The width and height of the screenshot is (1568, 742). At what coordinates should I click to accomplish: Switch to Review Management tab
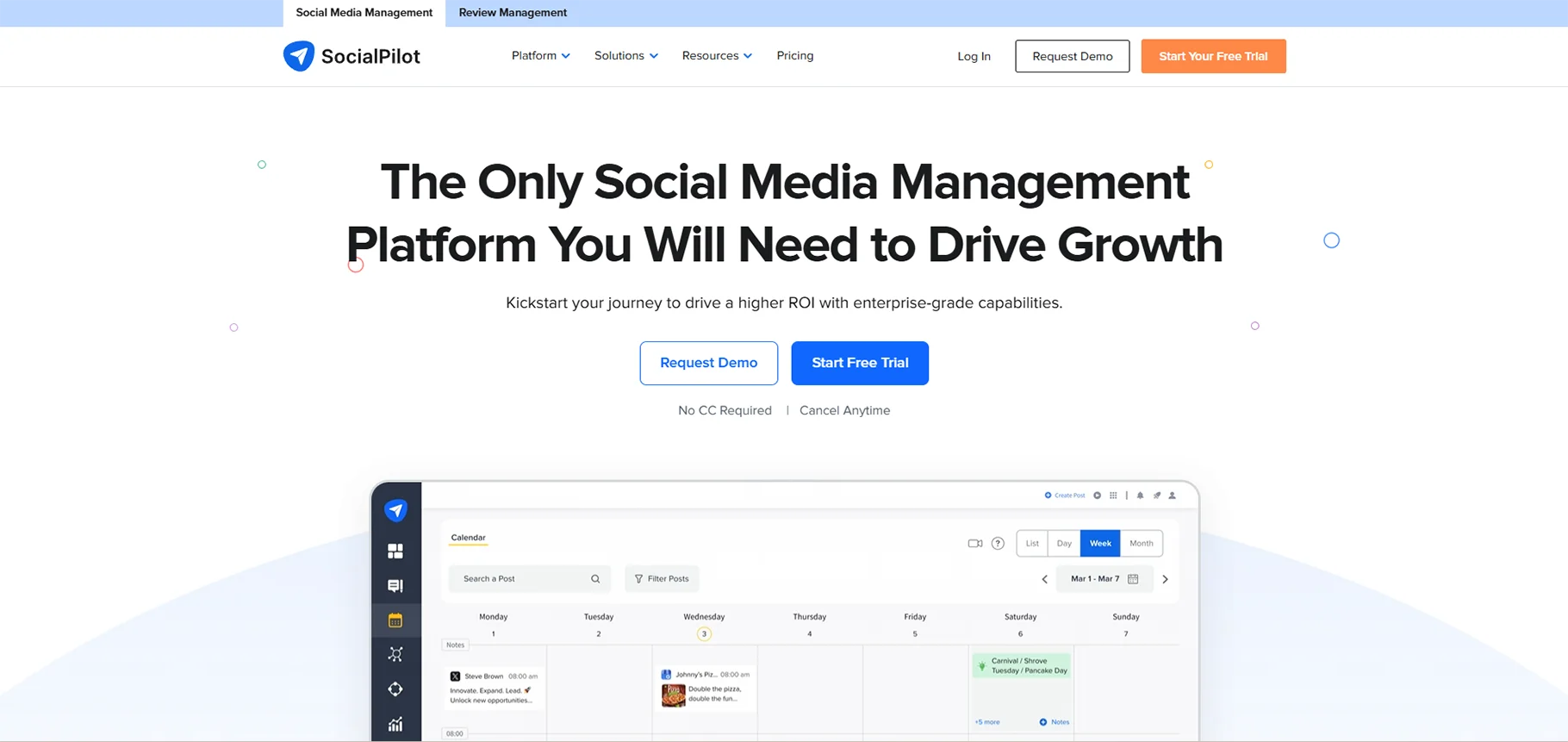coord(513,13)
